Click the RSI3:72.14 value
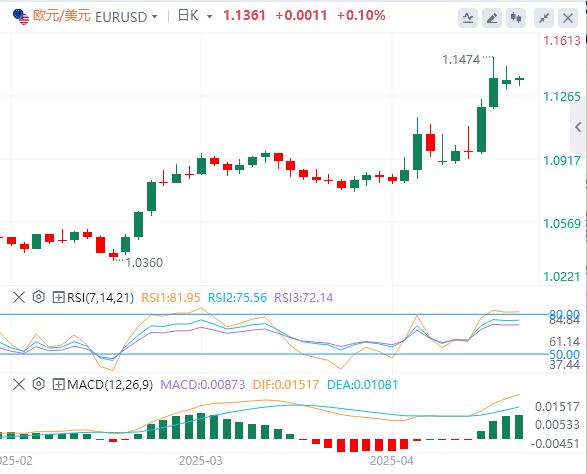Viewport: 587px width, 474px height. coord(304,298)
